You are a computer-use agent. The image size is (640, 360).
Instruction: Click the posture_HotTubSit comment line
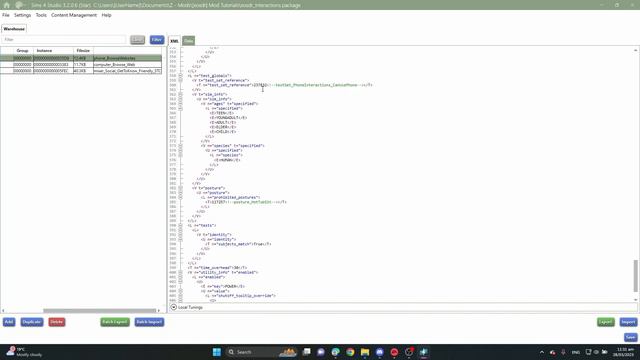point(246,202)
